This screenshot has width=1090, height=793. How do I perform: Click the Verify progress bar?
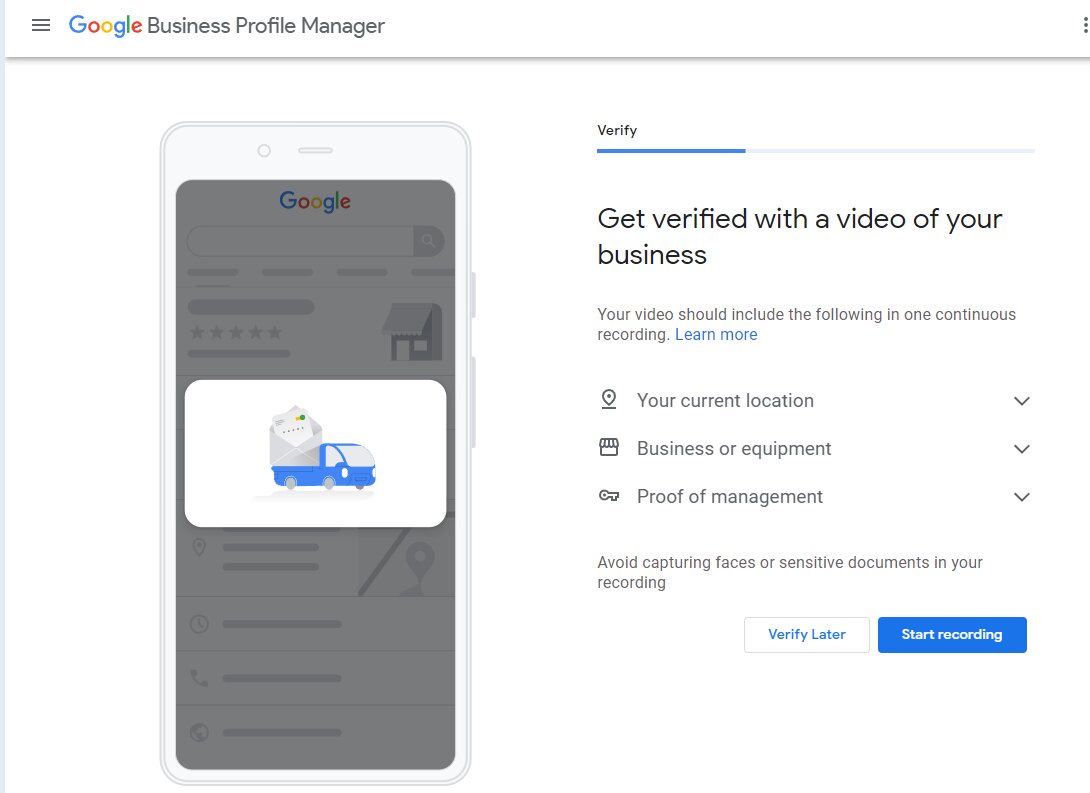tap(816, 151)
